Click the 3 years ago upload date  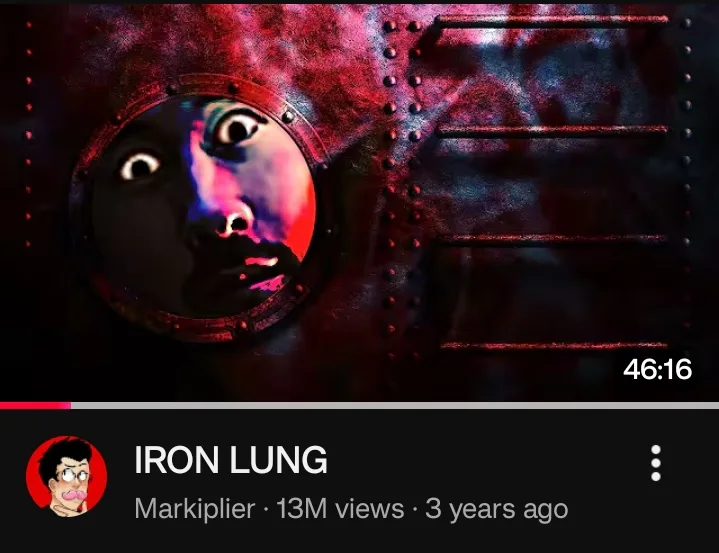(497, 509)
